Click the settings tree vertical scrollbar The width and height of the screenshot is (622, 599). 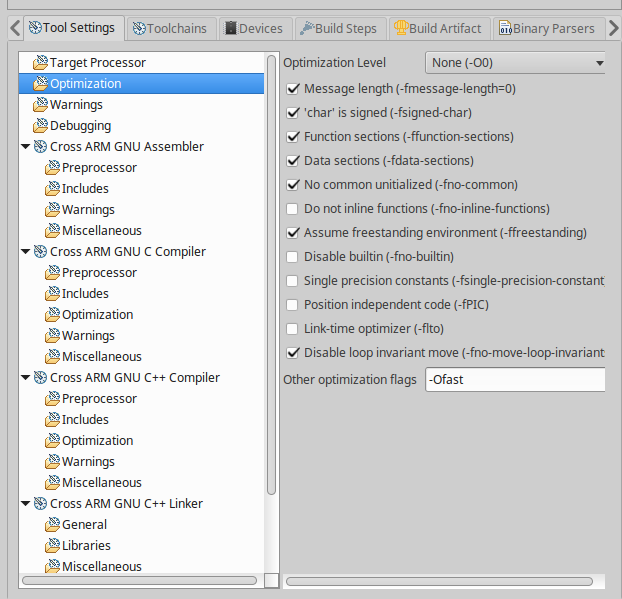271,275
